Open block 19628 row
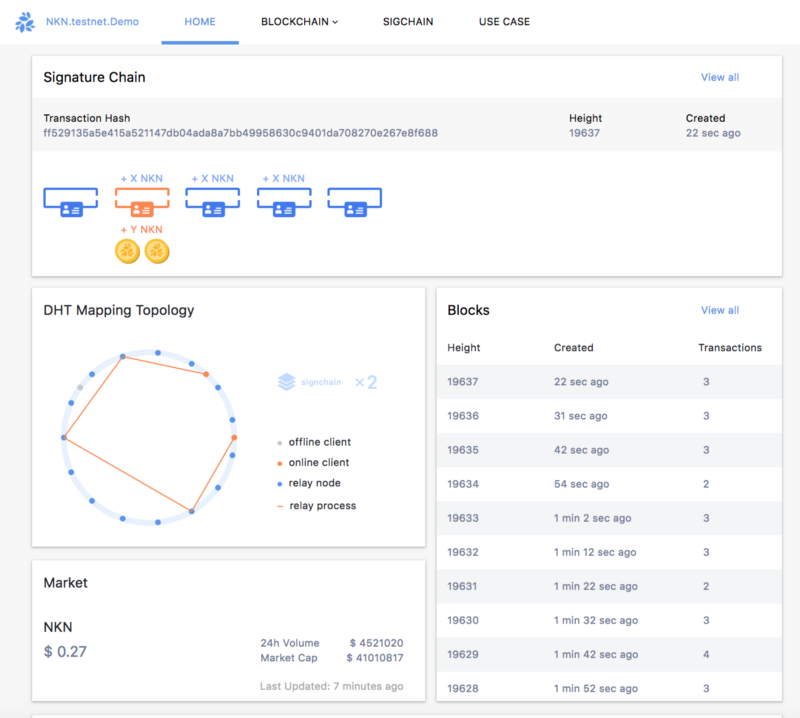 click(x=609, y=687)
